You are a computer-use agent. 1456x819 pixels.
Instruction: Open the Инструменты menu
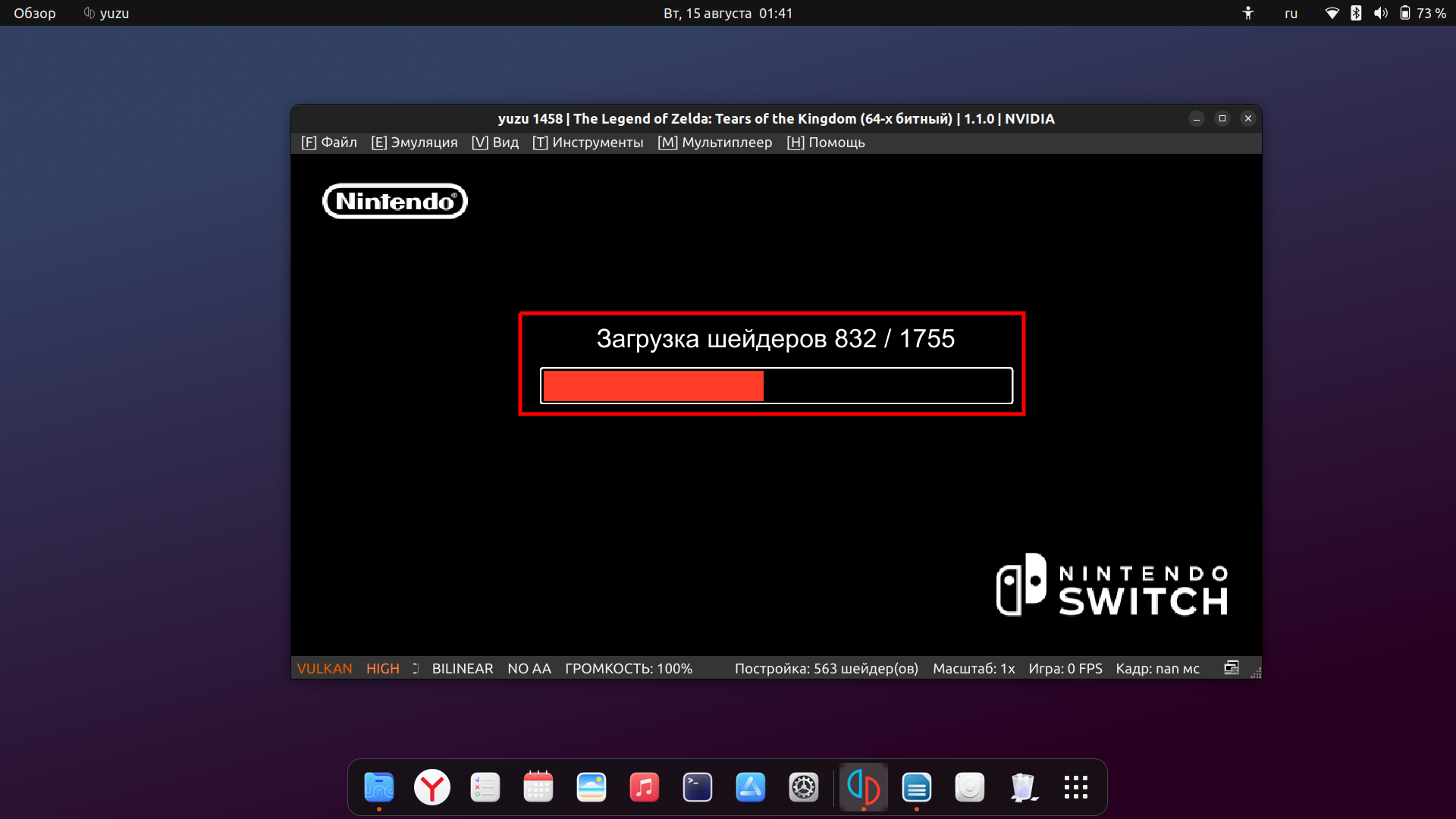tap(588, 143)
